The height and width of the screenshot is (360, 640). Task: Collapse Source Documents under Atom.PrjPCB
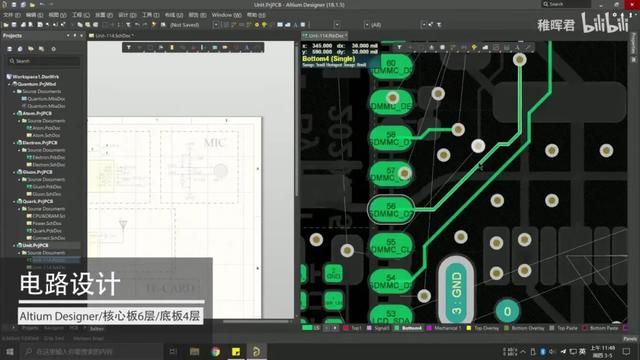(19, 121)
